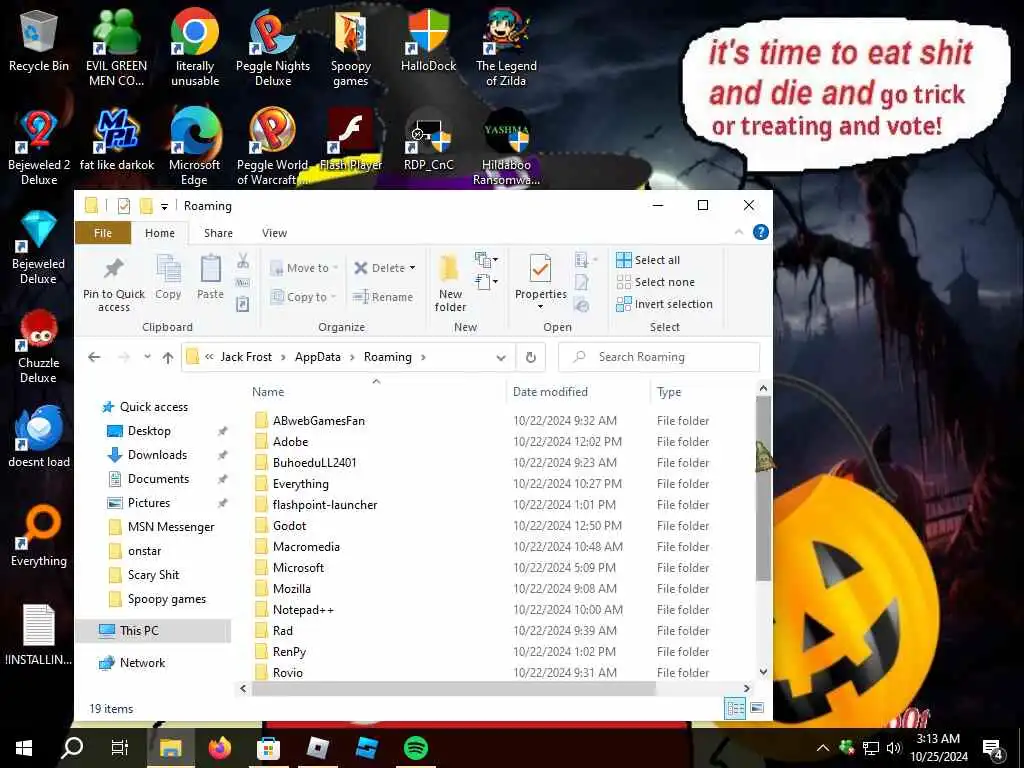Open Windows Start menu
This screenshot has width=1024, height=768.
click(24, 748)
